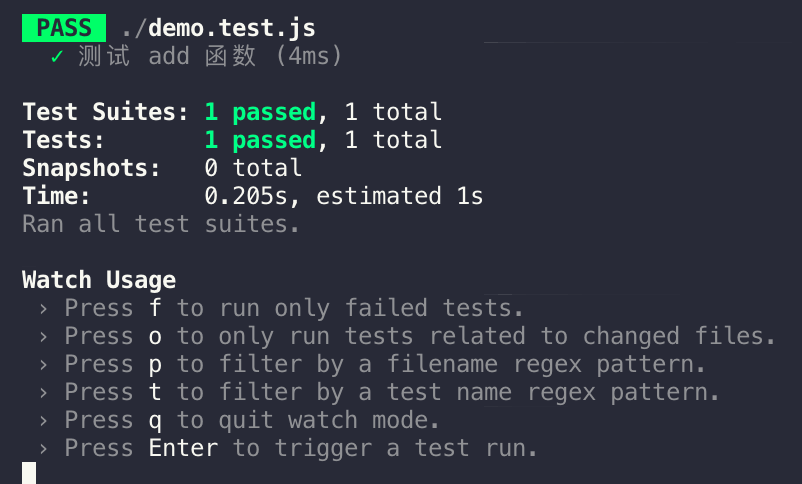Click the demo.test.js file path
The height and width of the screenshot is (484, 802).
tap(219, 29)
